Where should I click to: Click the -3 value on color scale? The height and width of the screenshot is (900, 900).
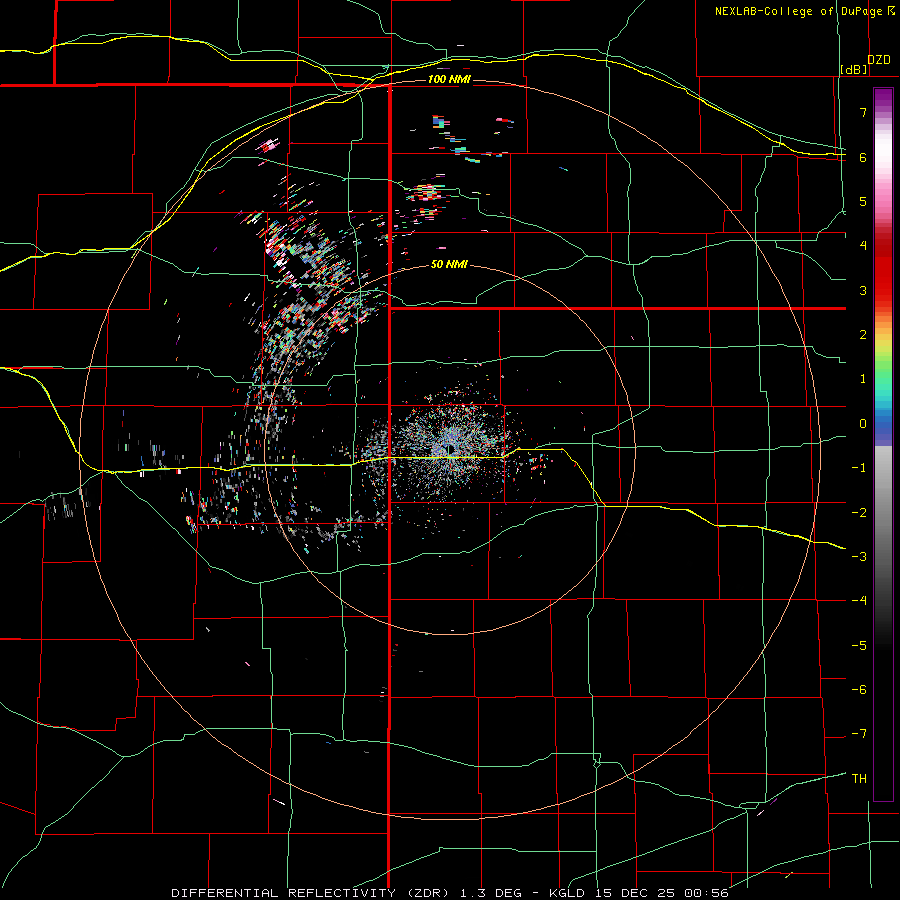coord(859,557)
